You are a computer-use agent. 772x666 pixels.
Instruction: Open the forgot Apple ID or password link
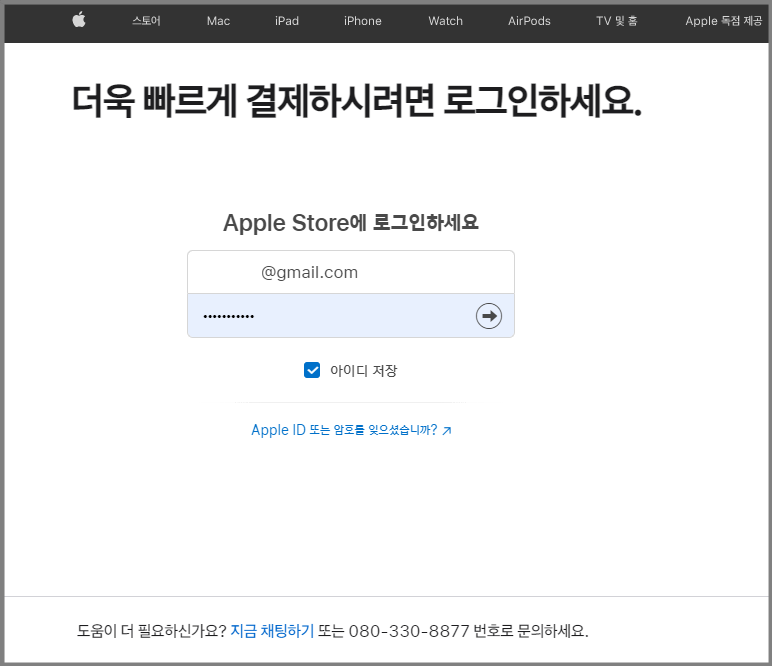343,430
